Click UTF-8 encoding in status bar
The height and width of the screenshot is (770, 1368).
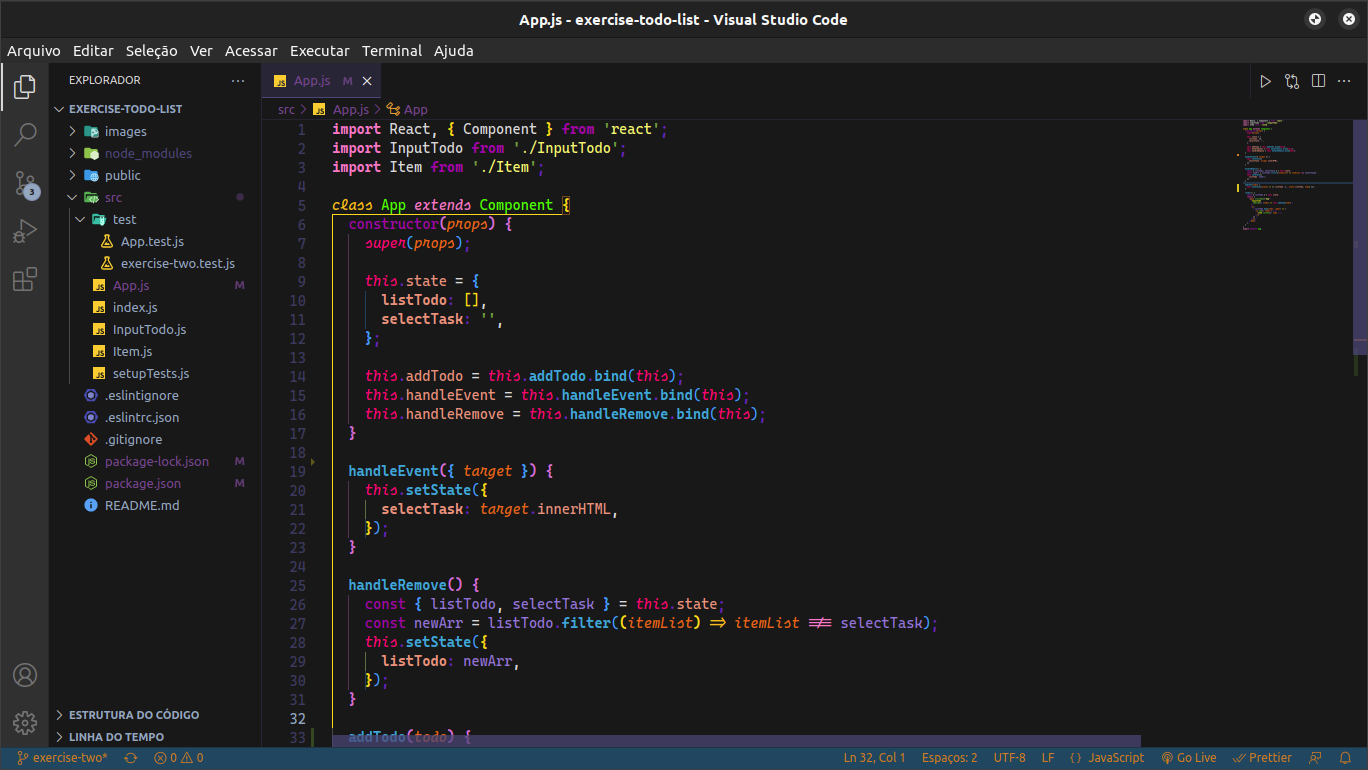(x=1010, y=758)
